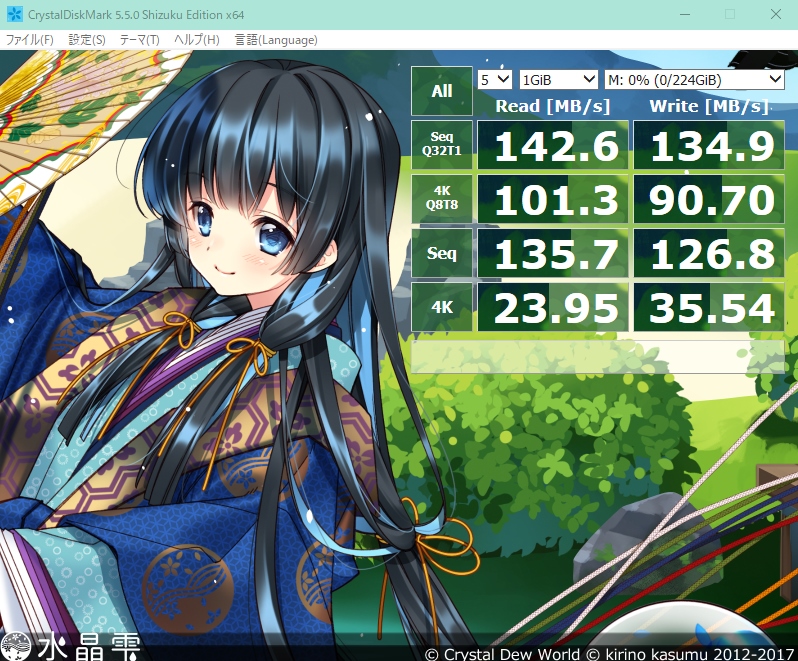Screen dimensions: 798x661
Task: Open the test size dropdown showing 1GiB
Action: 558,80
